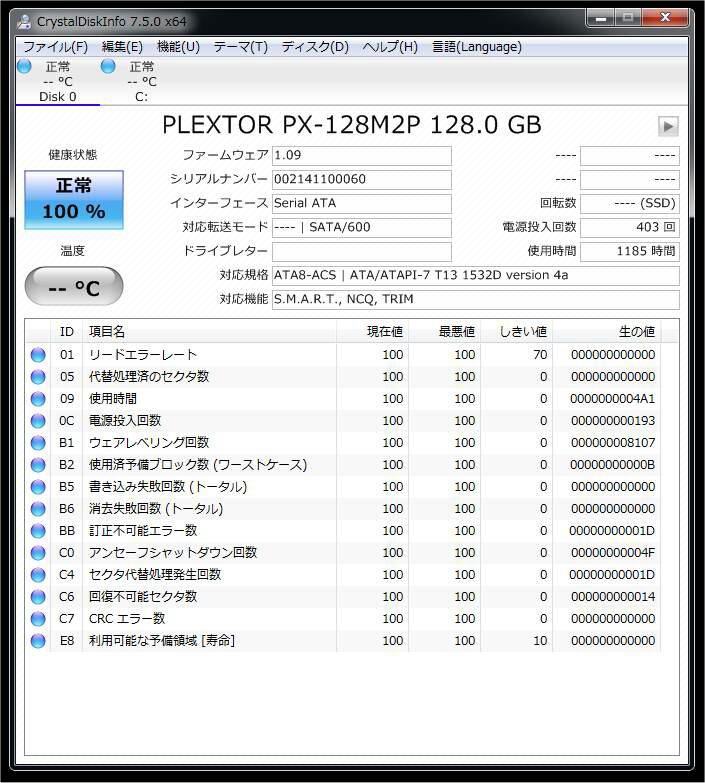The height and width of the screenshot is (783, 705).
Task: Click the interface field Serial ATA
Action: [361, 204]
